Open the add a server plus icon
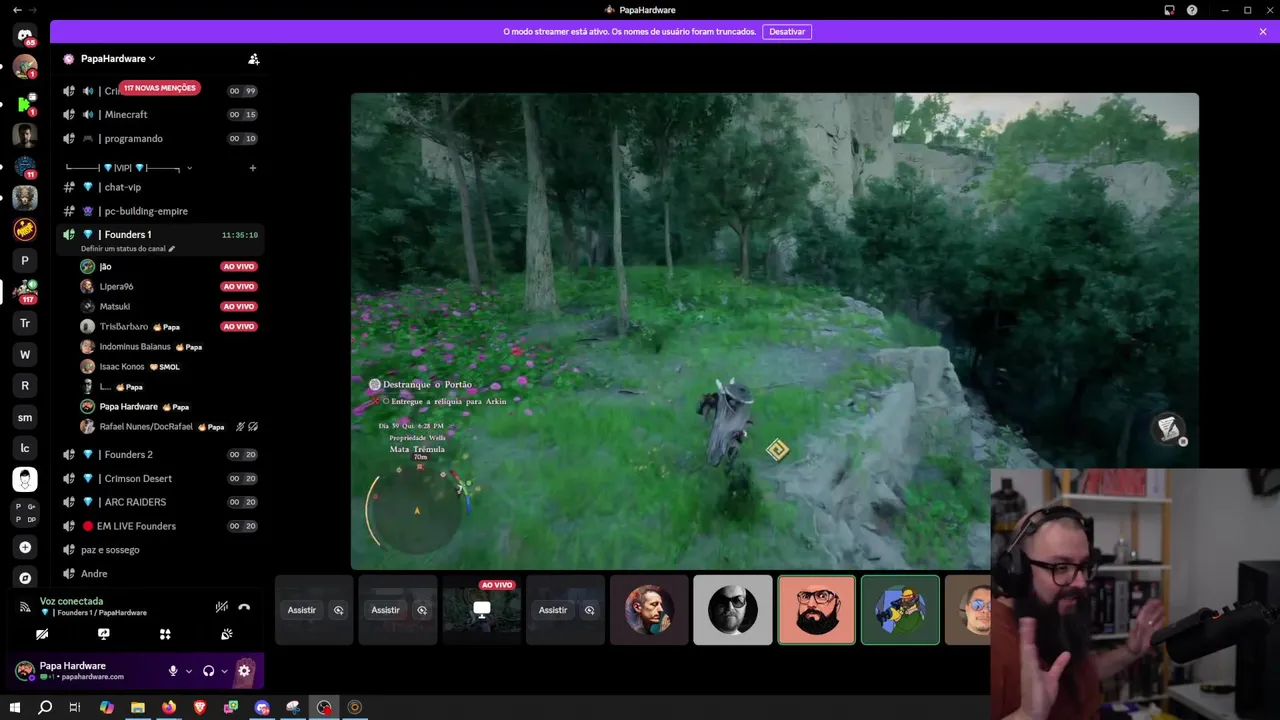Image resolution: width=1280 pixels, height=720 pixels. pyautogui.click(x=25, y=547)
